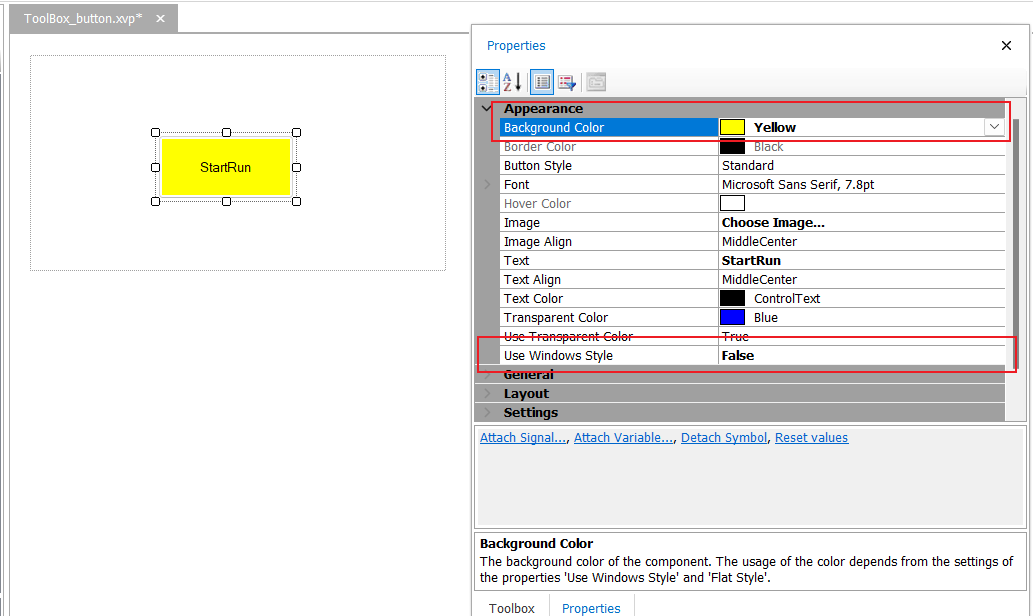This screenshot has width=1033, height=616.
Task: Expand the Settings category
Action: (x=487, y=413)
